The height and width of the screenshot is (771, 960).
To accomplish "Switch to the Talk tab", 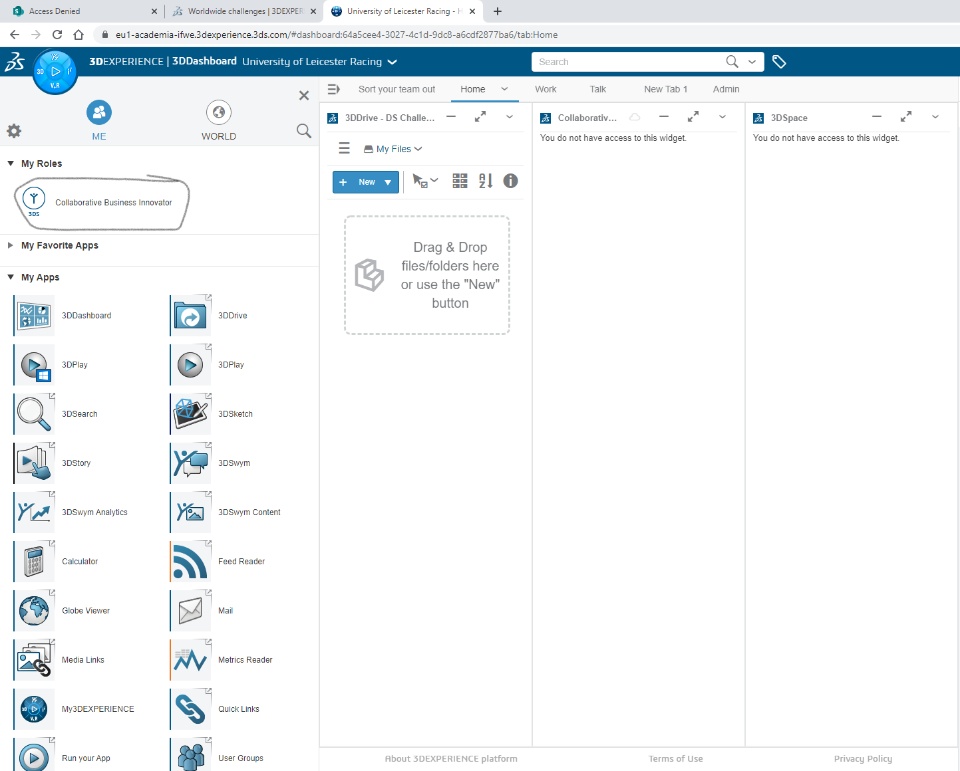I will (x=598, y=89).
